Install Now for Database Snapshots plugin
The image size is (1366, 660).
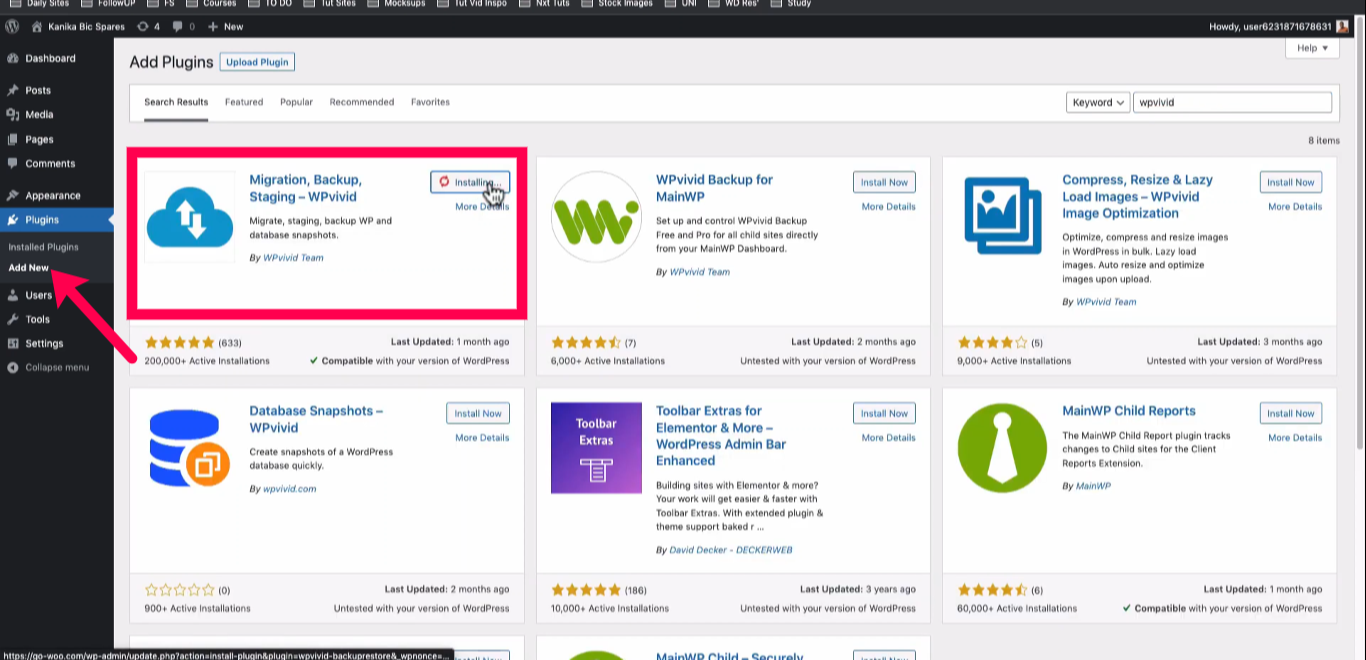point(478,413)
